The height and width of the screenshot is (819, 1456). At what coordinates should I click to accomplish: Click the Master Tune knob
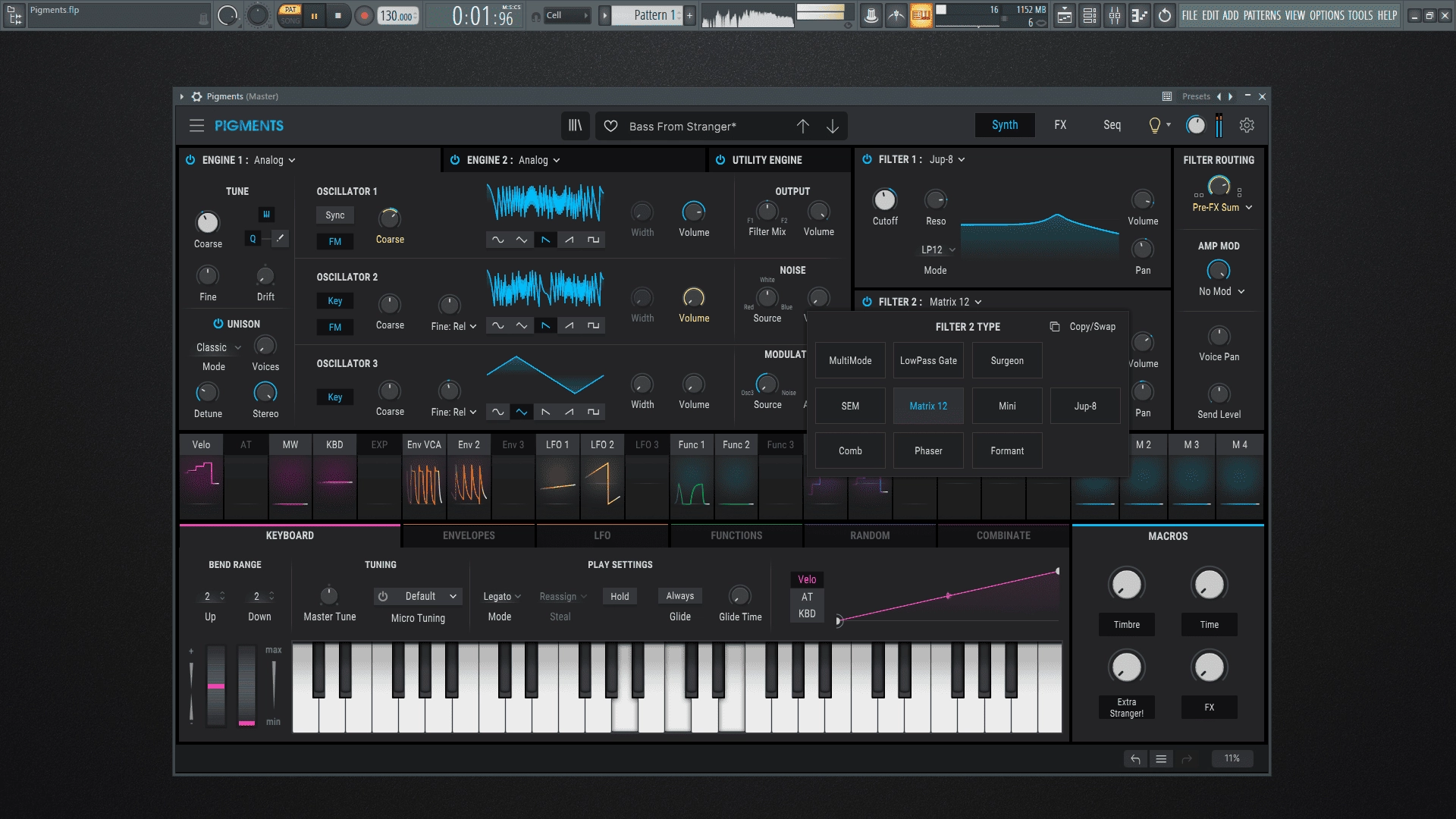click(329, 595)
